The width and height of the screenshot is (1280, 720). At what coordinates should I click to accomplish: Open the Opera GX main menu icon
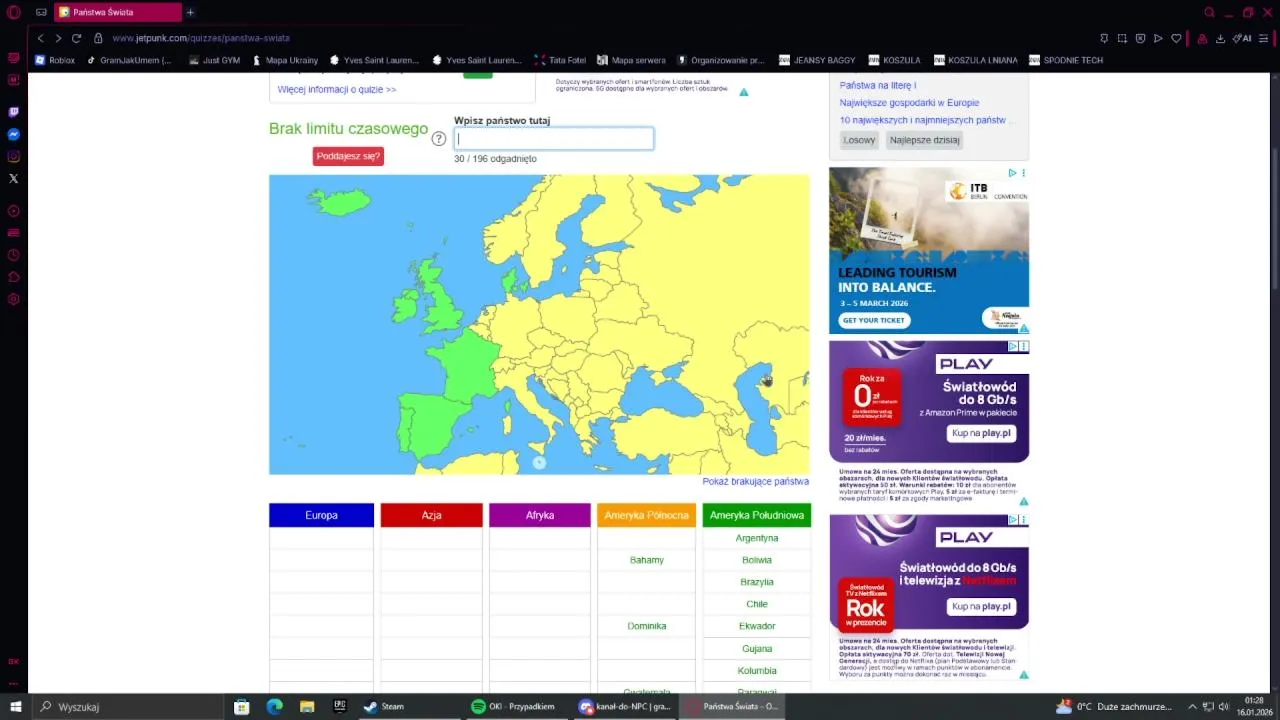coord(14,12)
